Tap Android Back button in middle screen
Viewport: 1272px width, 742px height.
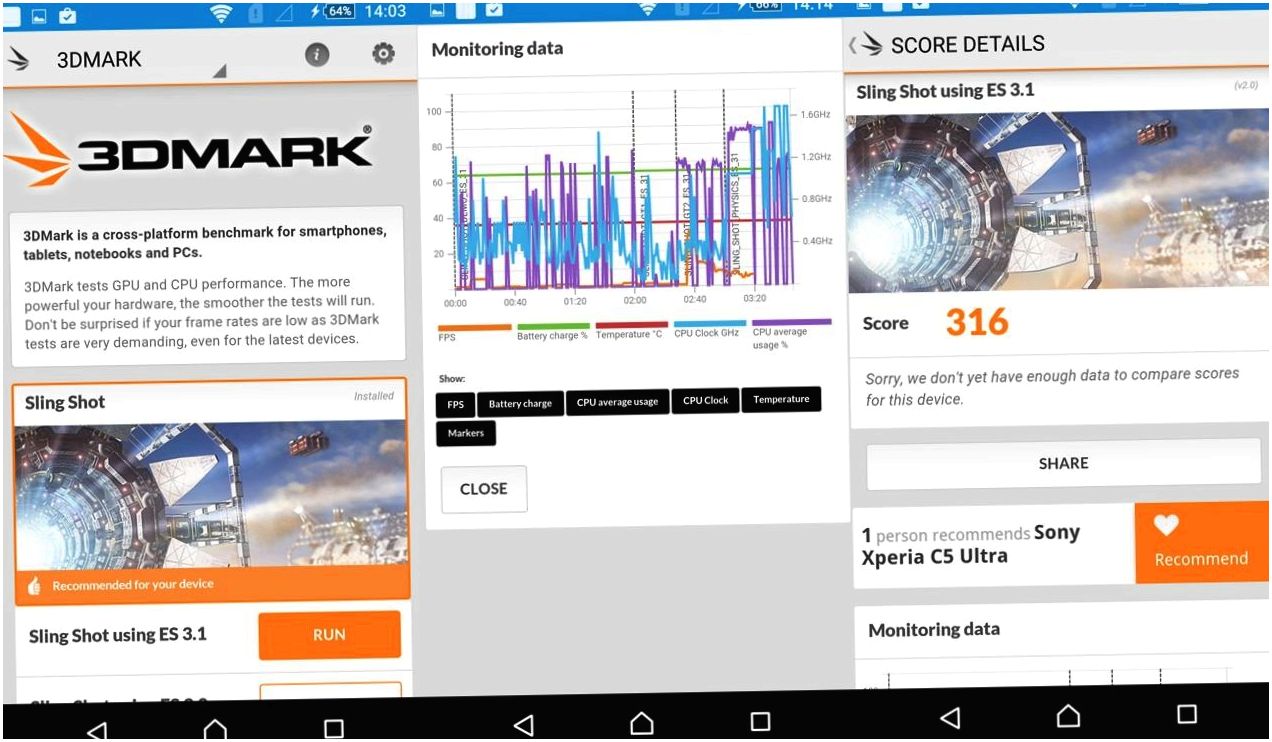pyautogui.click(x=523, y=725)
